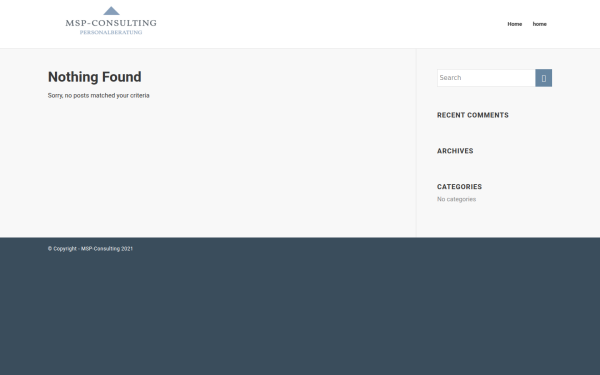The height and width of the screenshot is (375, 600).
Task: Open the lowercase home menu item
Action: 540,24
